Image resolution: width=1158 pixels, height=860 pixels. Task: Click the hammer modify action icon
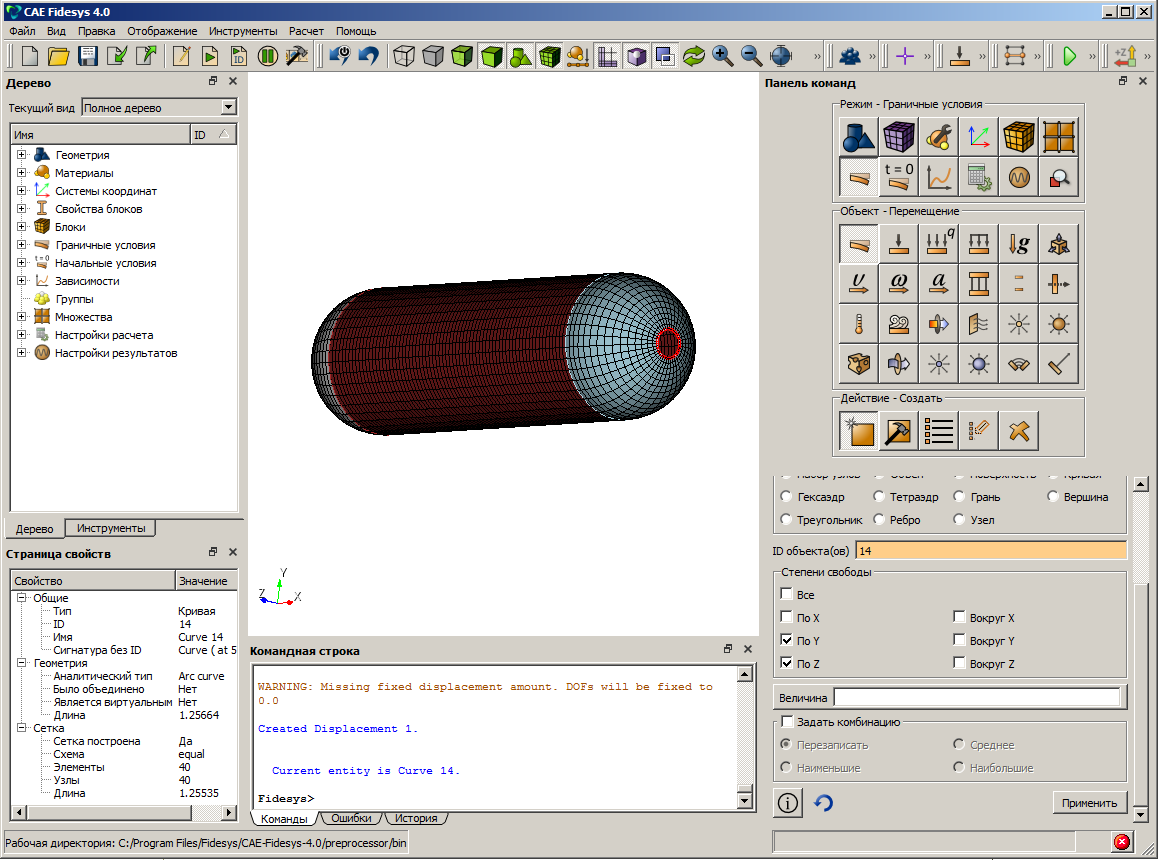tap(899, 431)
